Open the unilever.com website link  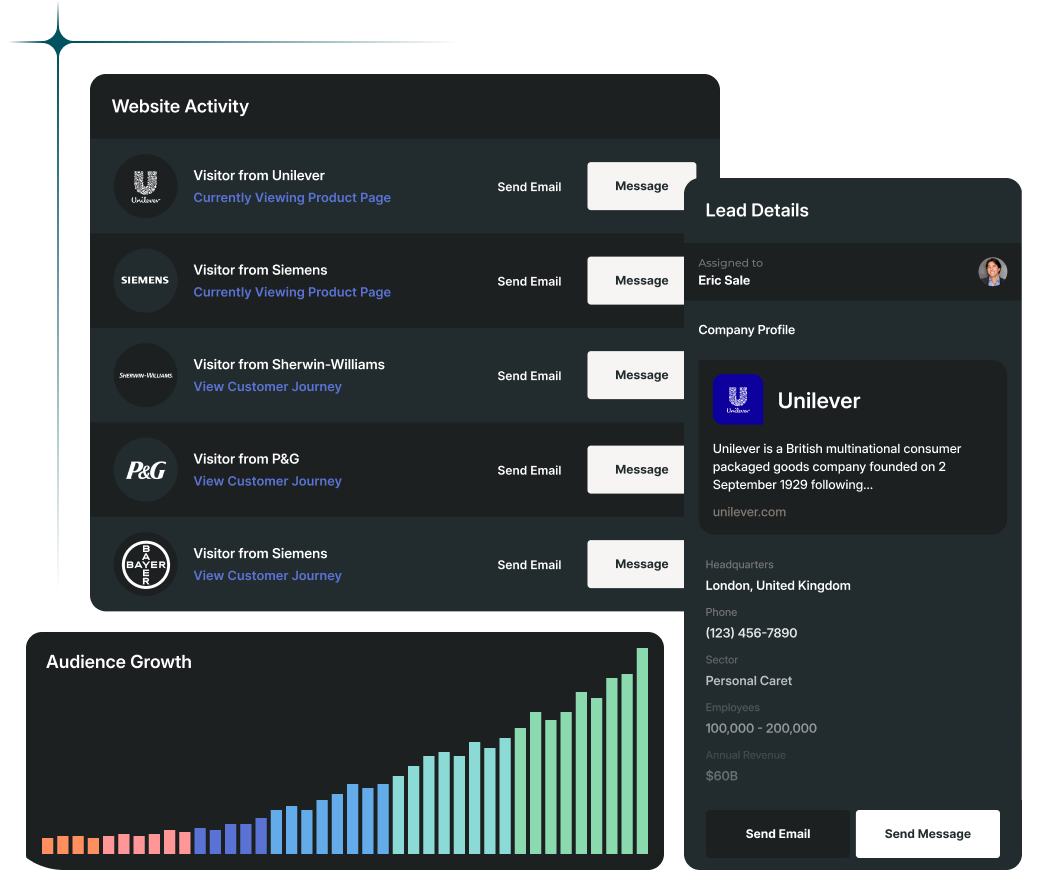click(x=750, y=511)
